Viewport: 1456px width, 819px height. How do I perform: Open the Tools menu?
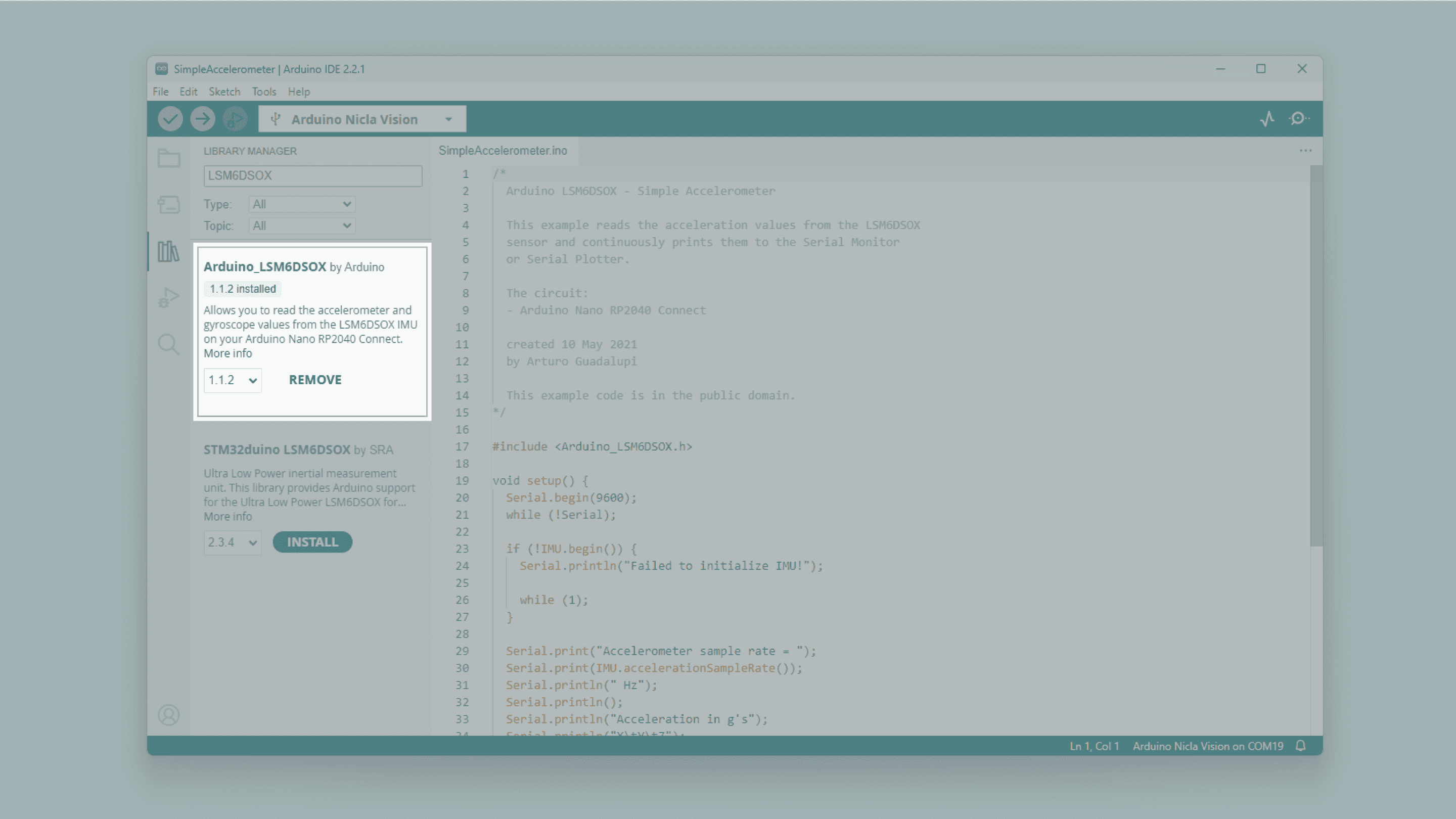click(264, 92)
